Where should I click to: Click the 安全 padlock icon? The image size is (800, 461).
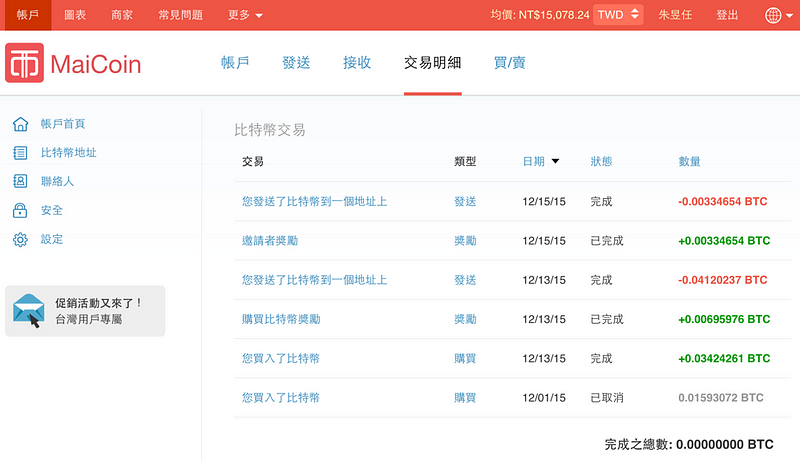pyautogui.click(x=20, y=211)
